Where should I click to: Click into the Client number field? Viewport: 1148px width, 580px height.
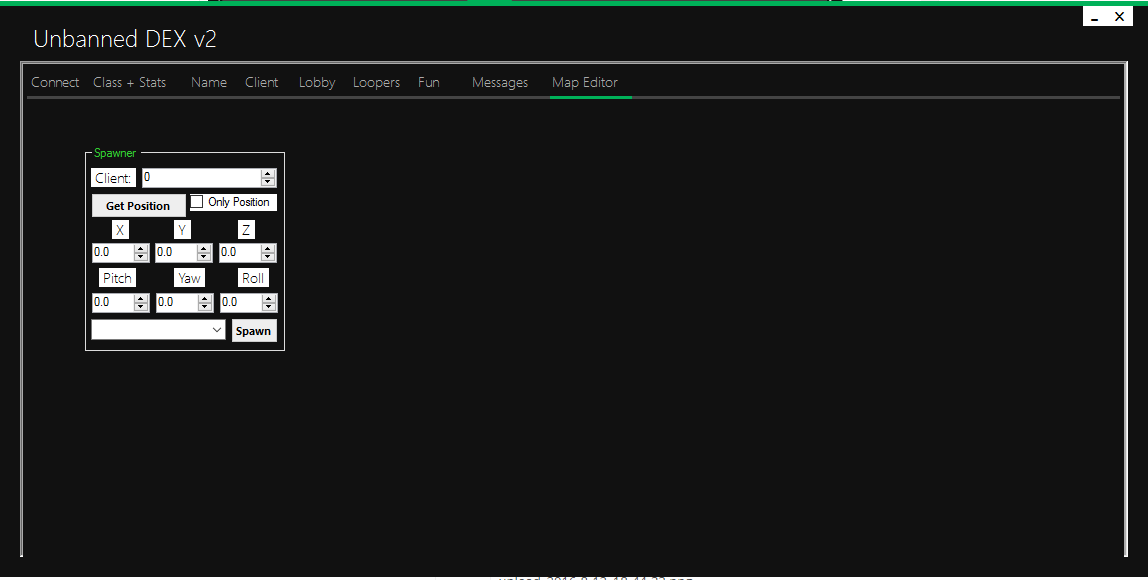pos(200,178)
